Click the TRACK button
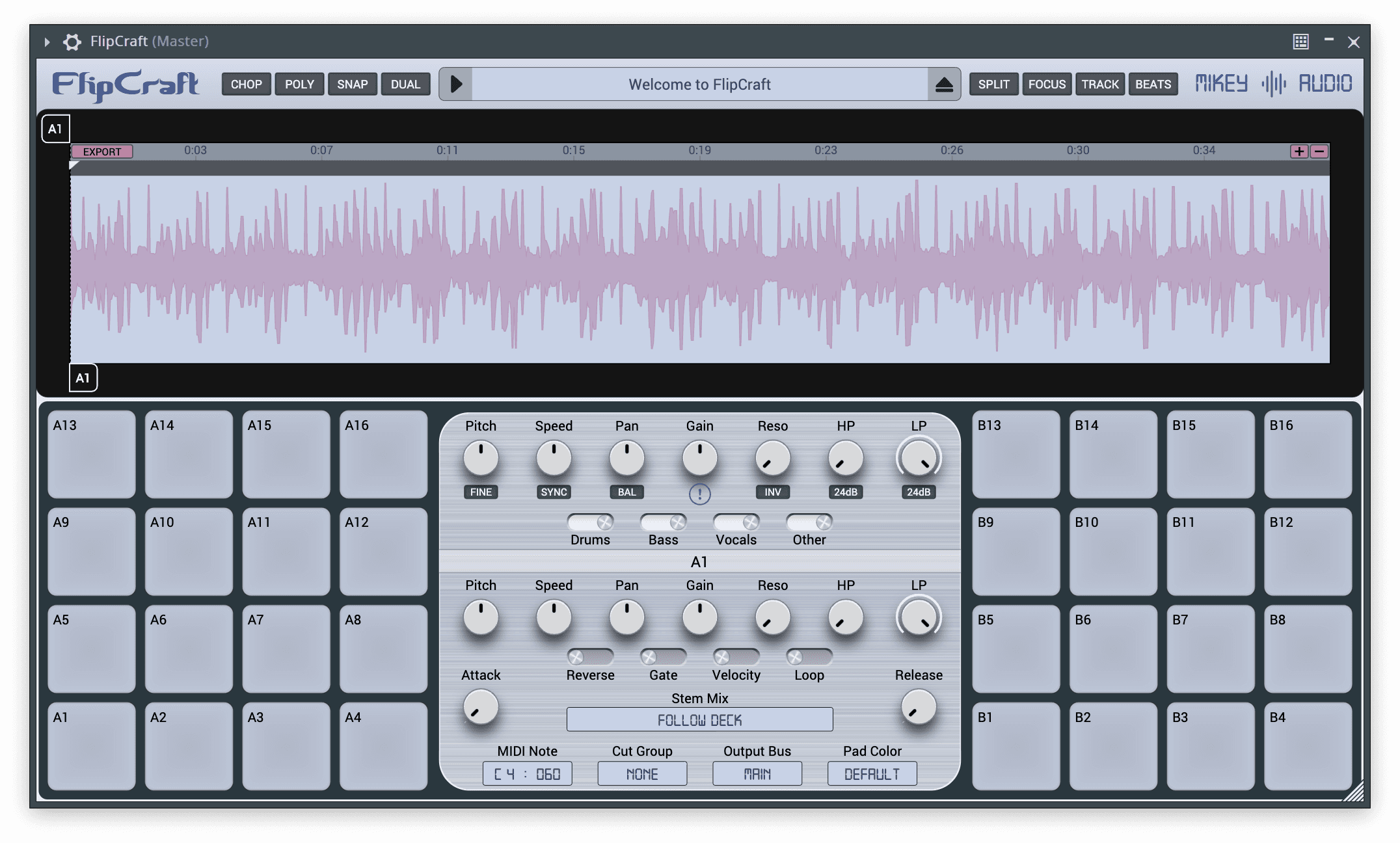The width and height of the screenshot is (1400, 843). tap(1100, 84)
